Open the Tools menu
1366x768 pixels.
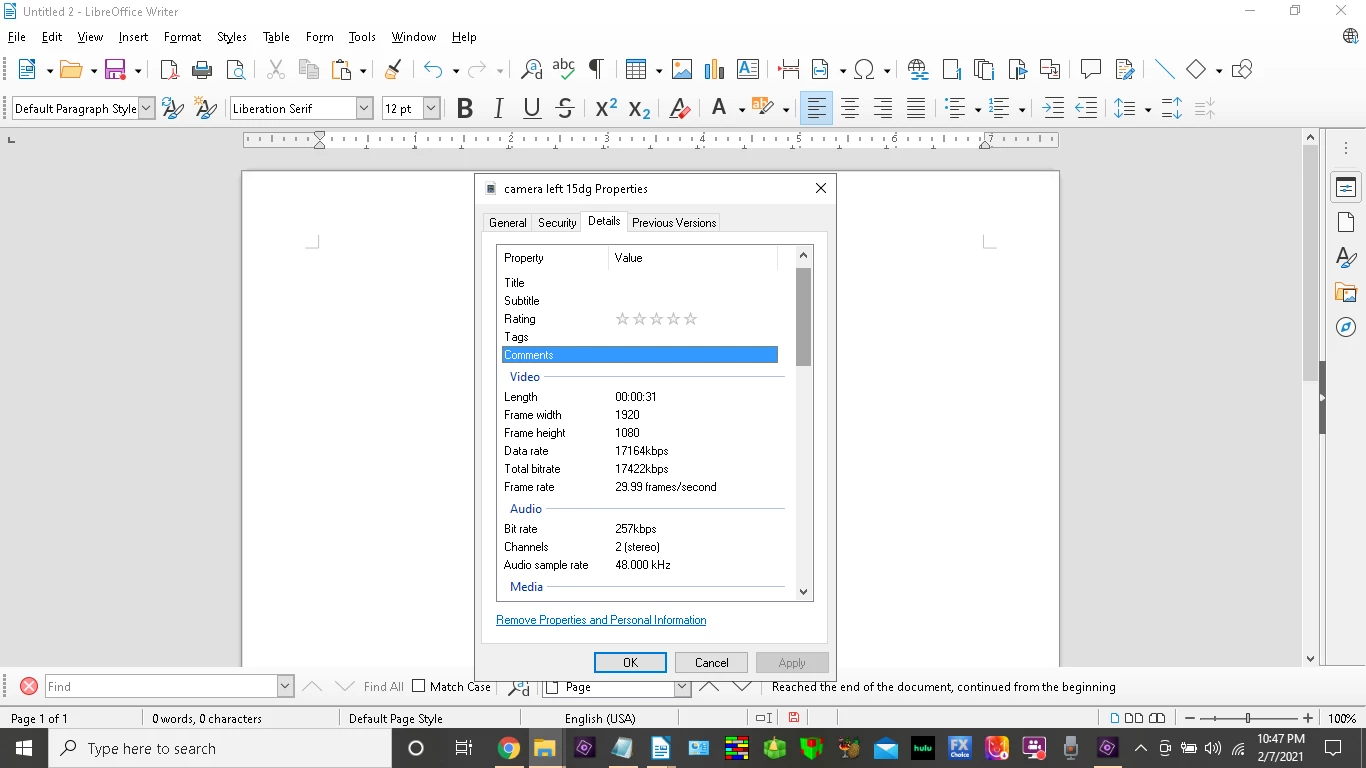(362, 37)
